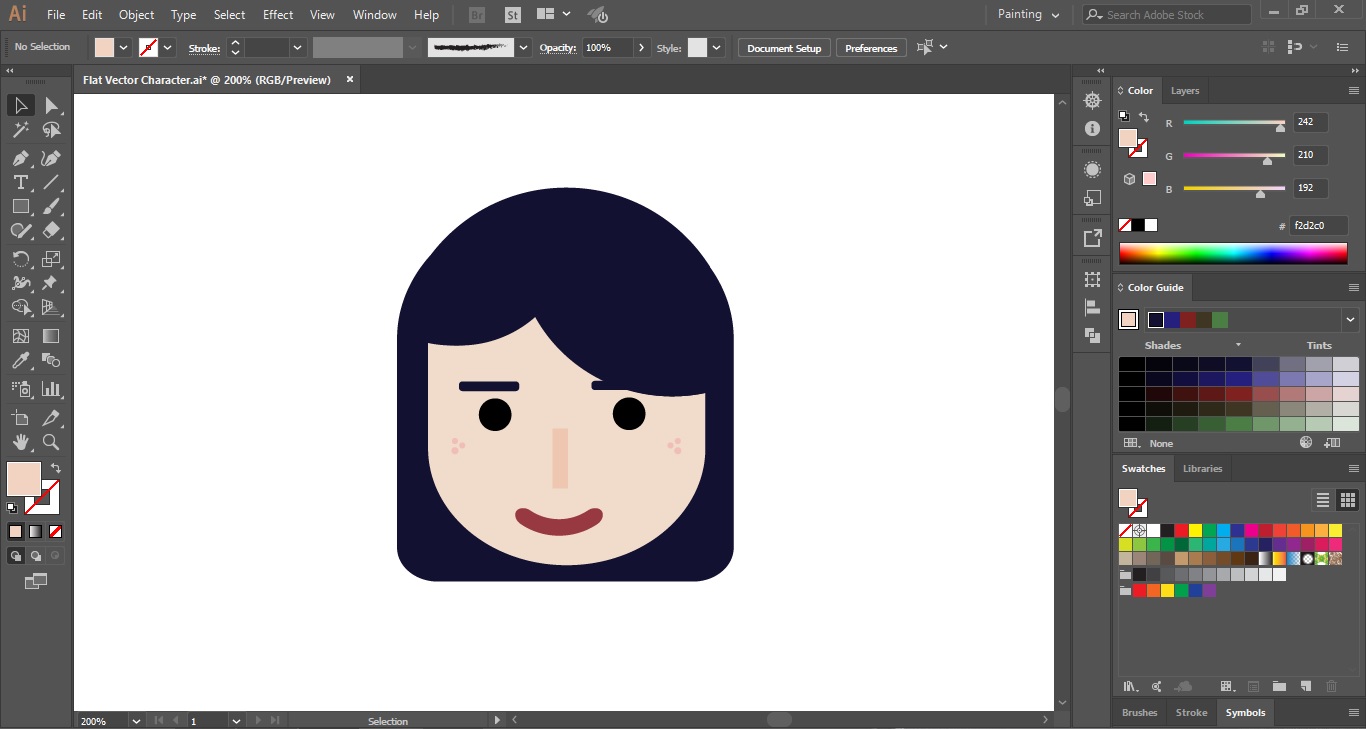
Task: Select the Magic Wand tool
Action: coord(21,130)
